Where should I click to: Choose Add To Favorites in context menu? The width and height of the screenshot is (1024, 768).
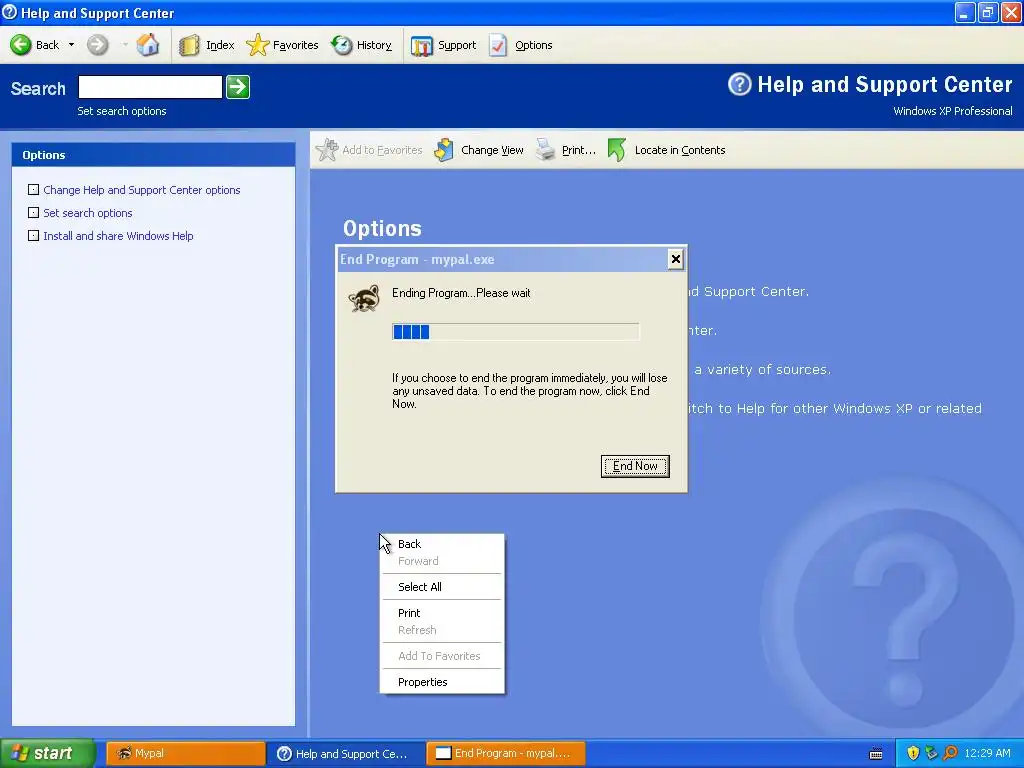(441, 656)
